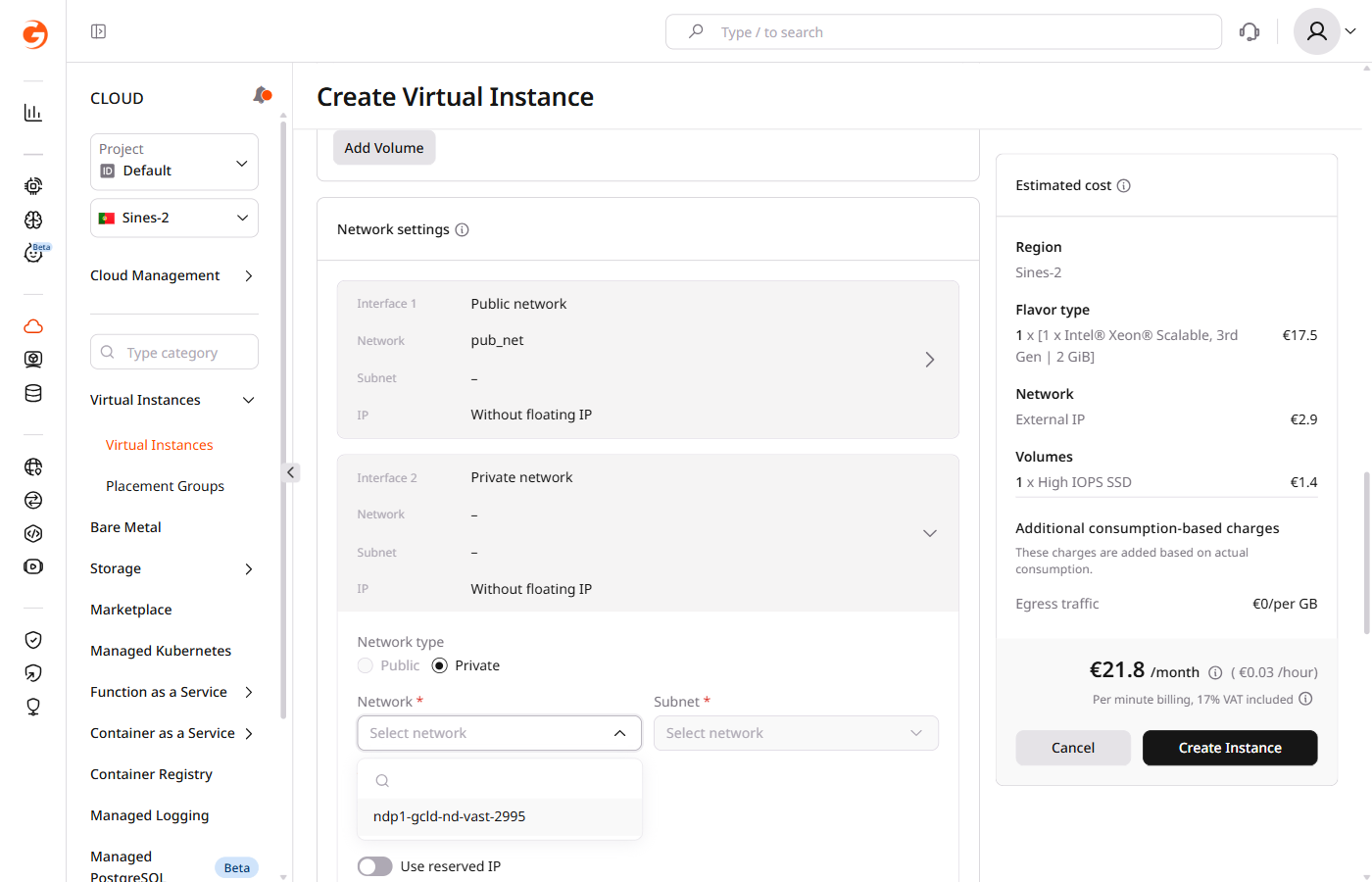Open the shield with arrow icon in sidebar
This screenshot has height=882, width=1372.
tap(33, 673)
